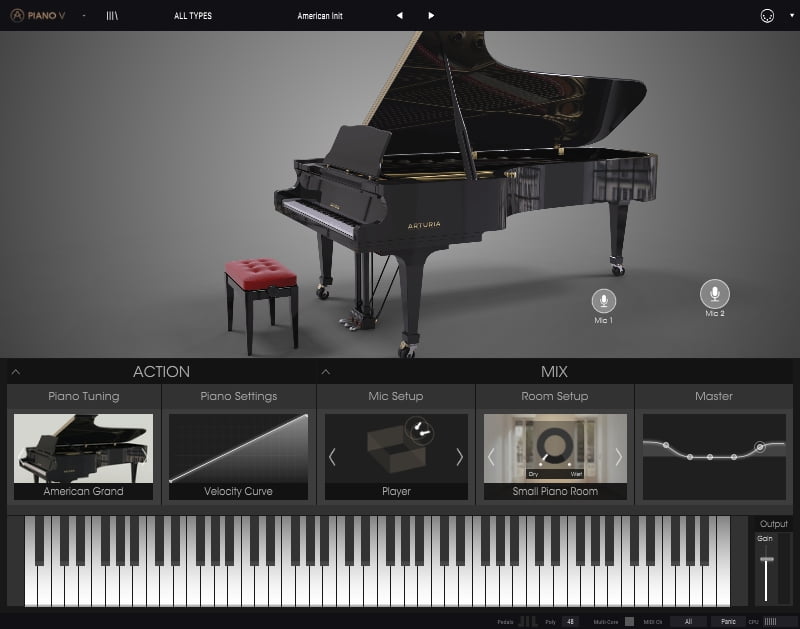The height and width of the screenshot is (629, 800).
Task: Open the Room Setup tab
Action: click(555, 396)
